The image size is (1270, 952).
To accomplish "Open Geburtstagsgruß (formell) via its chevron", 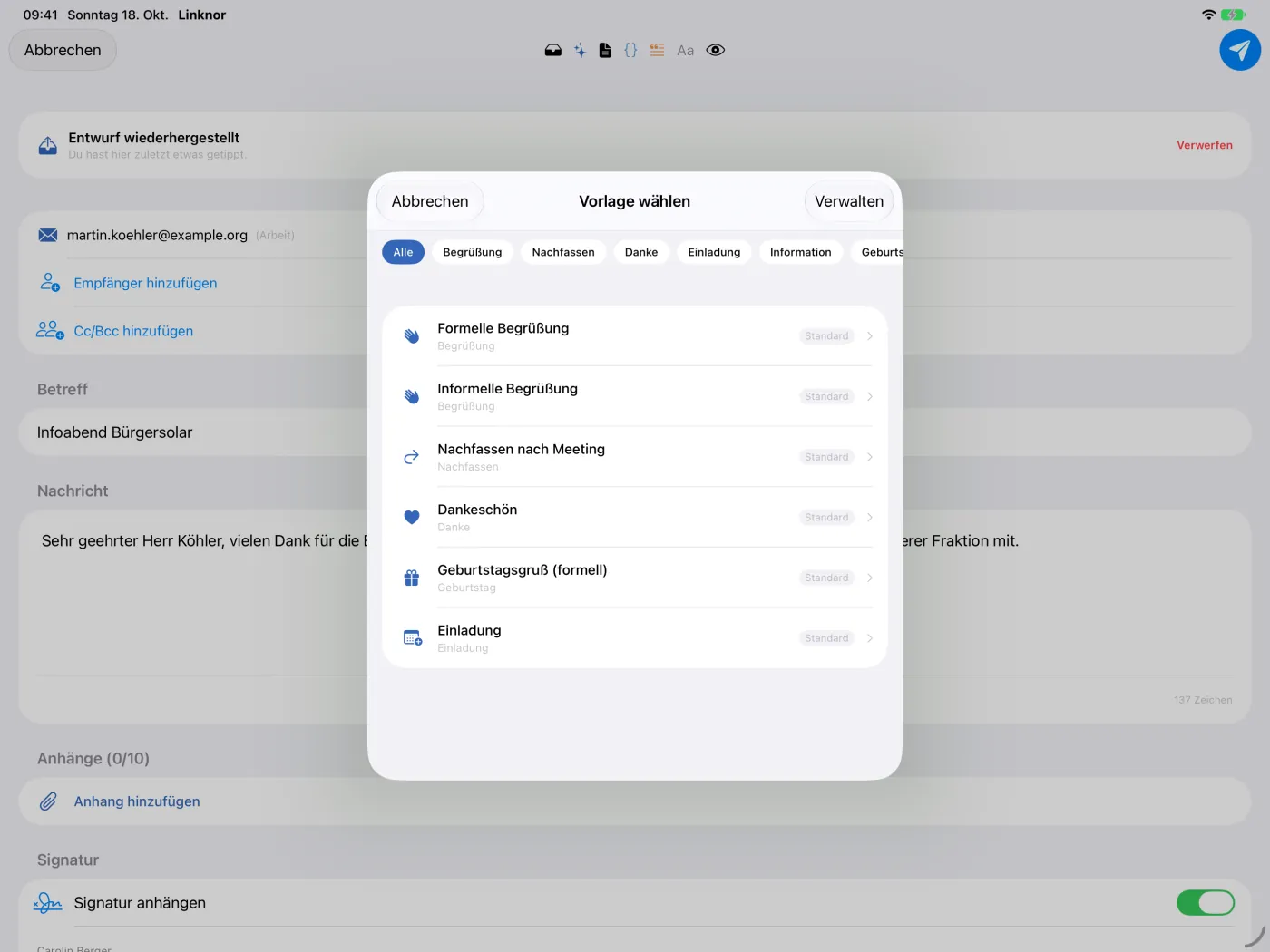I will (870, 578).
